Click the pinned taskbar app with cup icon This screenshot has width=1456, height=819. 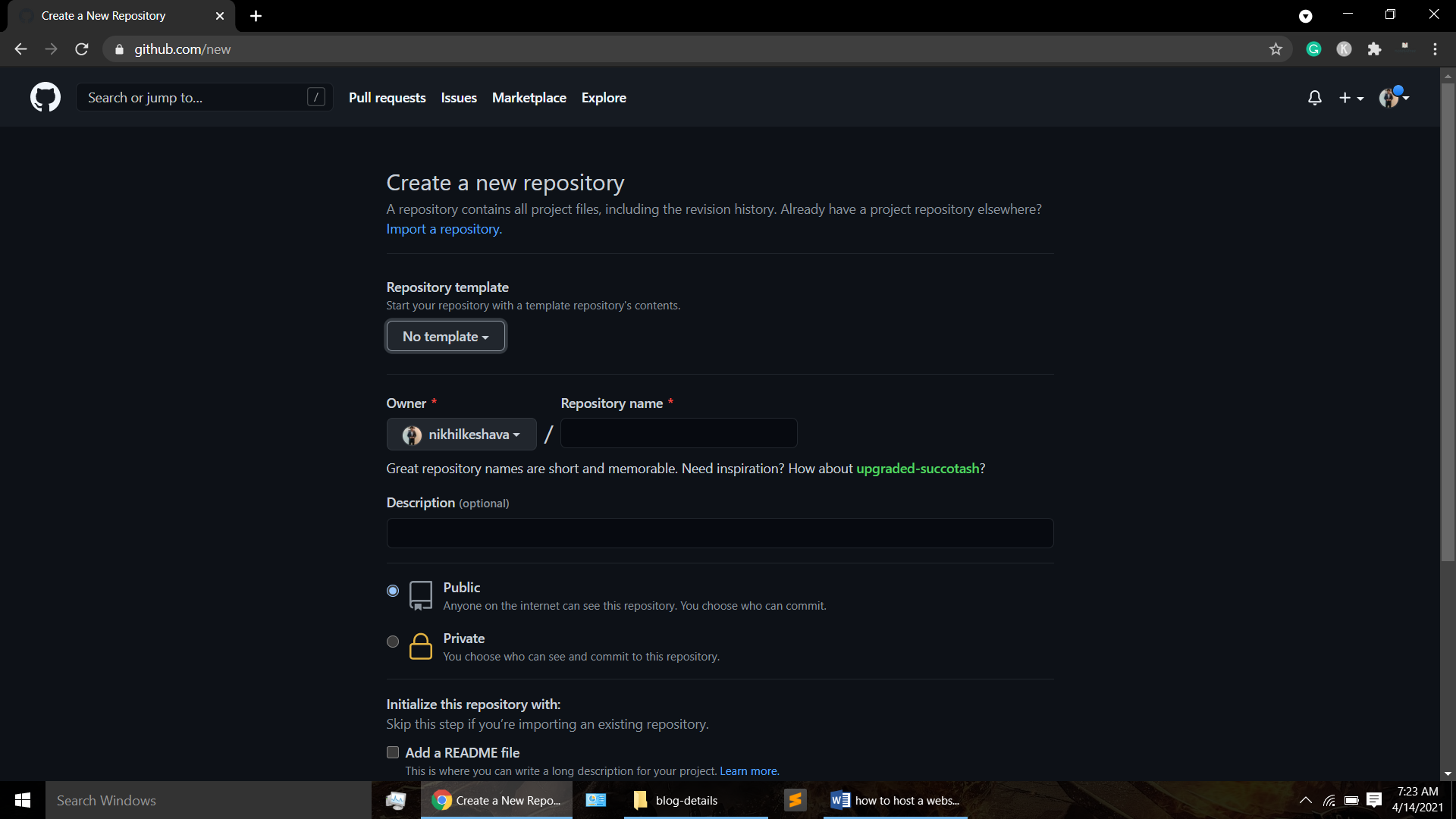click(x=396, y=800)
